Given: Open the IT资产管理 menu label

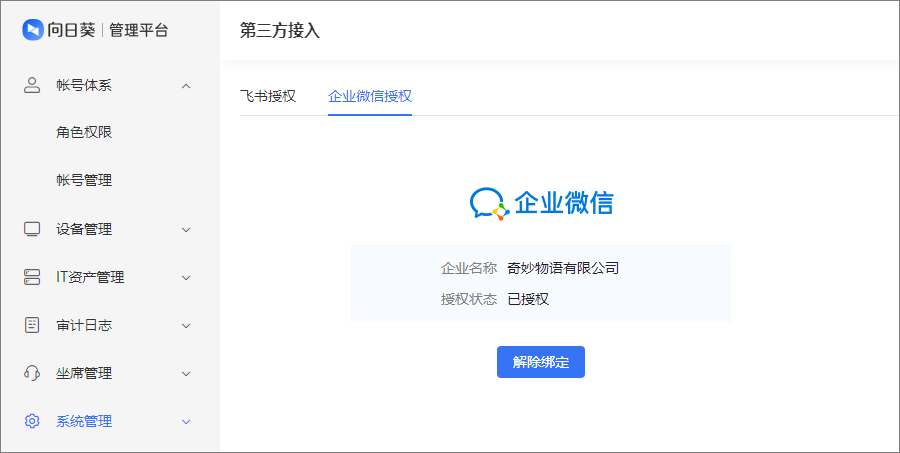Looking at the screenshot, I should (x=90, y=277).
